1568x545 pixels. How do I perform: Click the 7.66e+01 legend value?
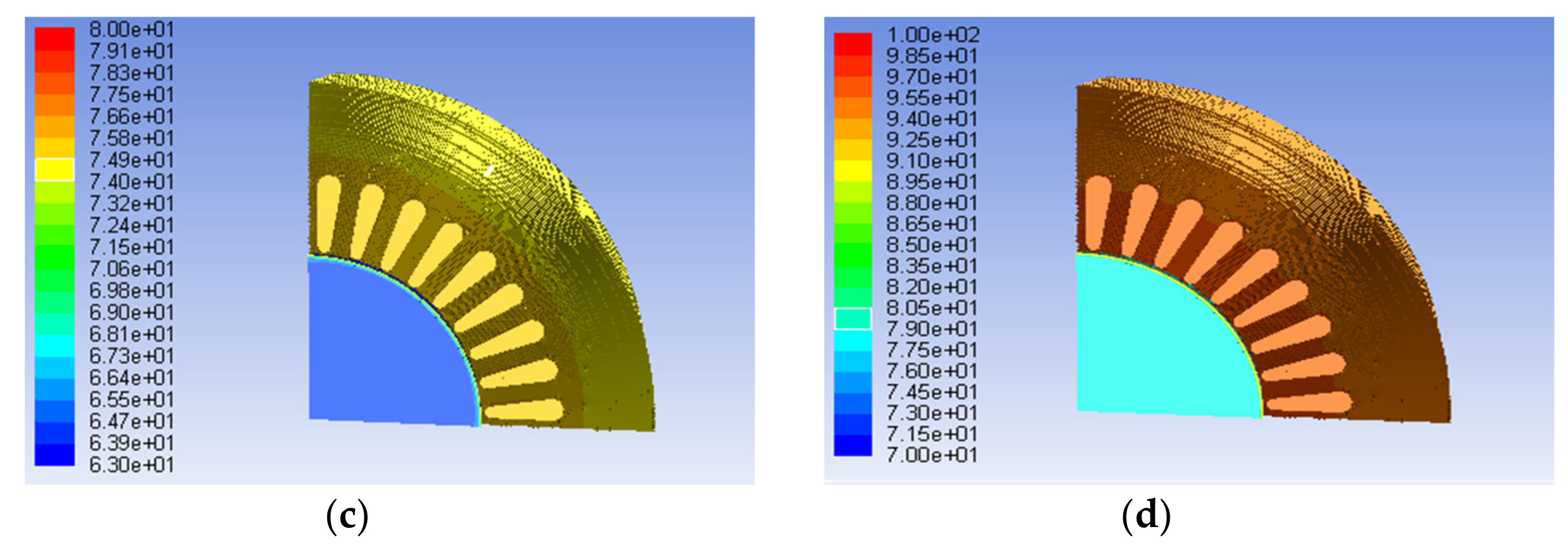pyautogui.click(x=132, y=116)
